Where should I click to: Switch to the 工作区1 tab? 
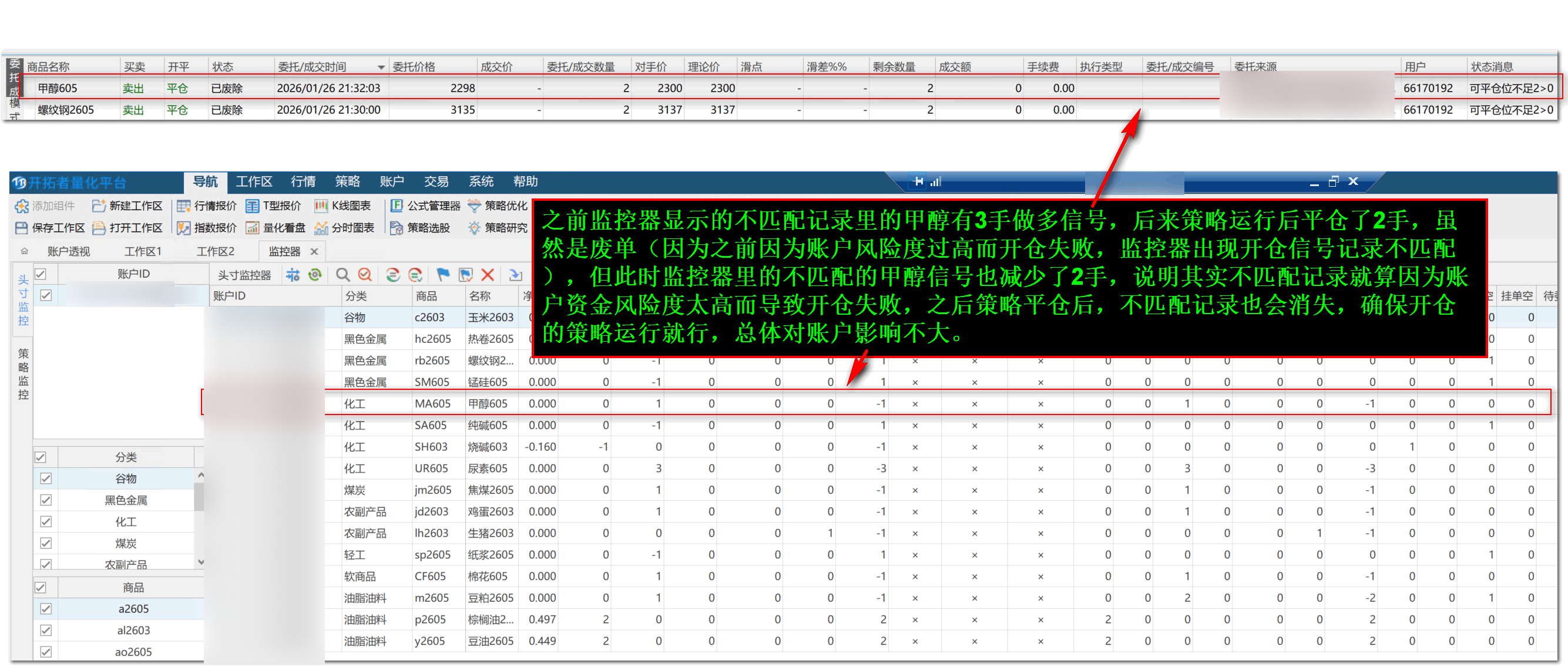tap(142, 251)
